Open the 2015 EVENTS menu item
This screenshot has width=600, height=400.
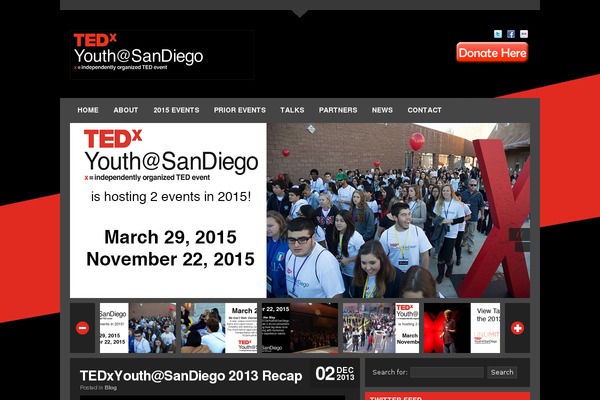coord(176,110)
